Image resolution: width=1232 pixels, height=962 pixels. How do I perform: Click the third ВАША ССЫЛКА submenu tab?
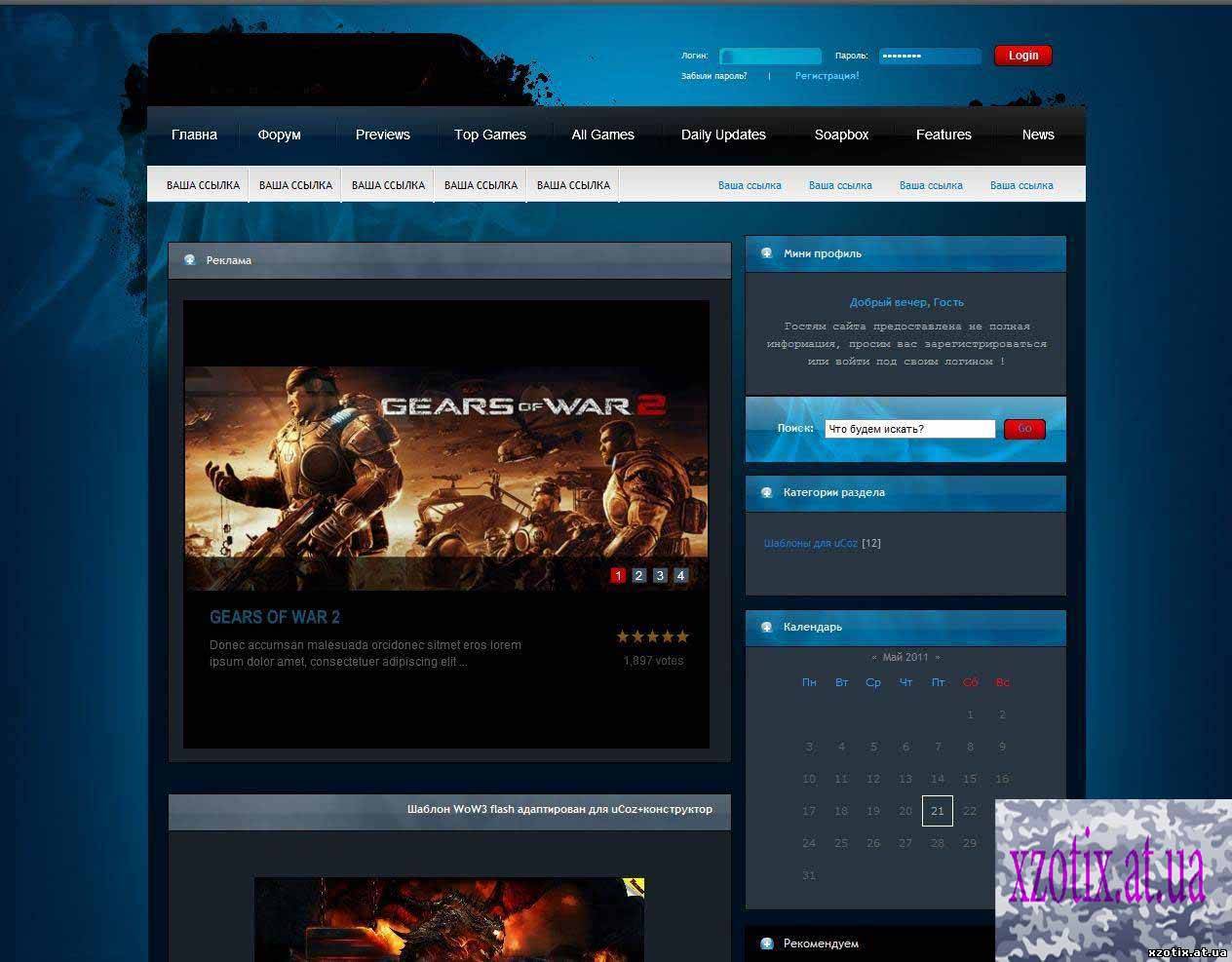point(388,185)
